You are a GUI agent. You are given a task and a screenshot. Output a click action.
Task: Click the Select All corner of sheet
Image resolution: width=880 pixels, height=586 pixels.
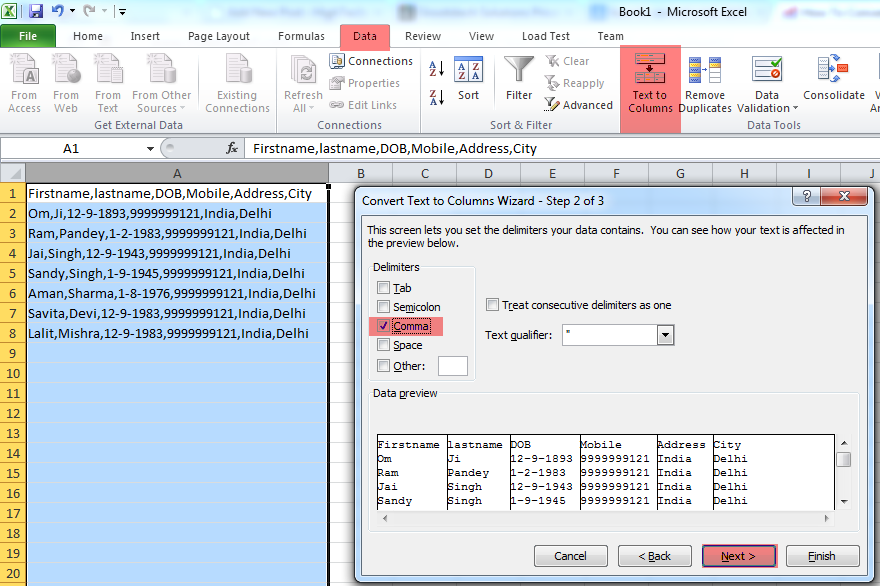(x=13, y=173)
